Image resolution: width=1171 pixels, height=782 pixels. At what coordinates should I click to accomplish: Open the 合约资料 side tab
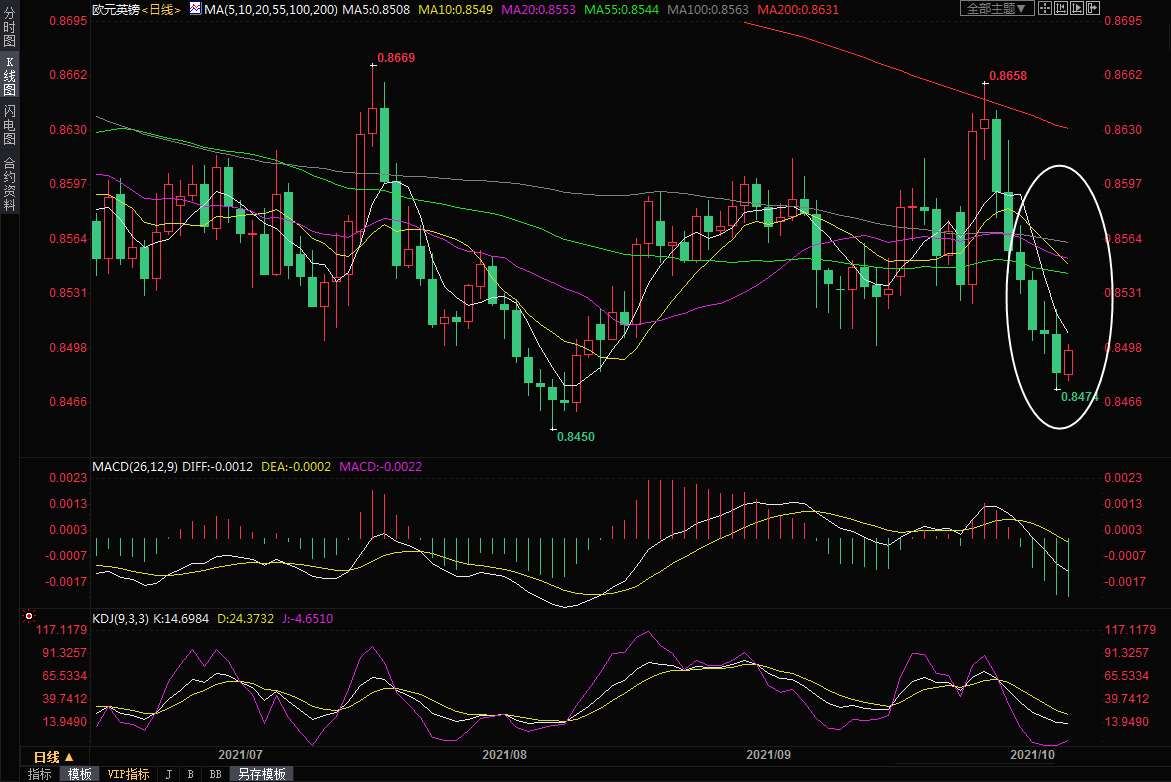[x=9, y=183]
